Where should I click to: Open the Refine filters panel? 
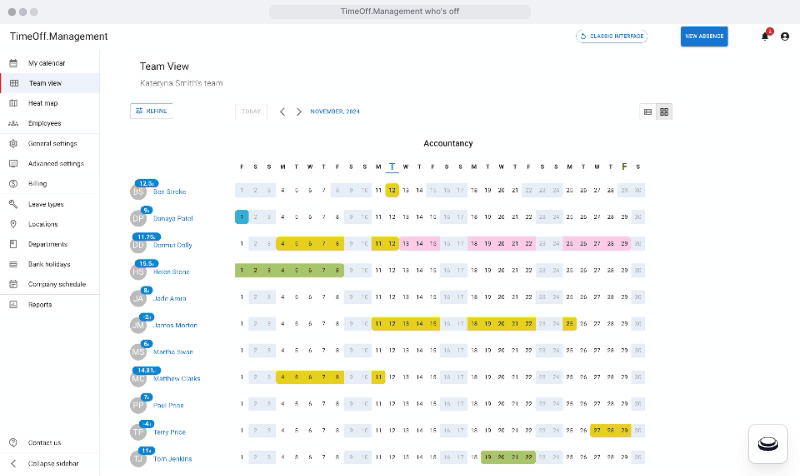(x=151, y=111)
